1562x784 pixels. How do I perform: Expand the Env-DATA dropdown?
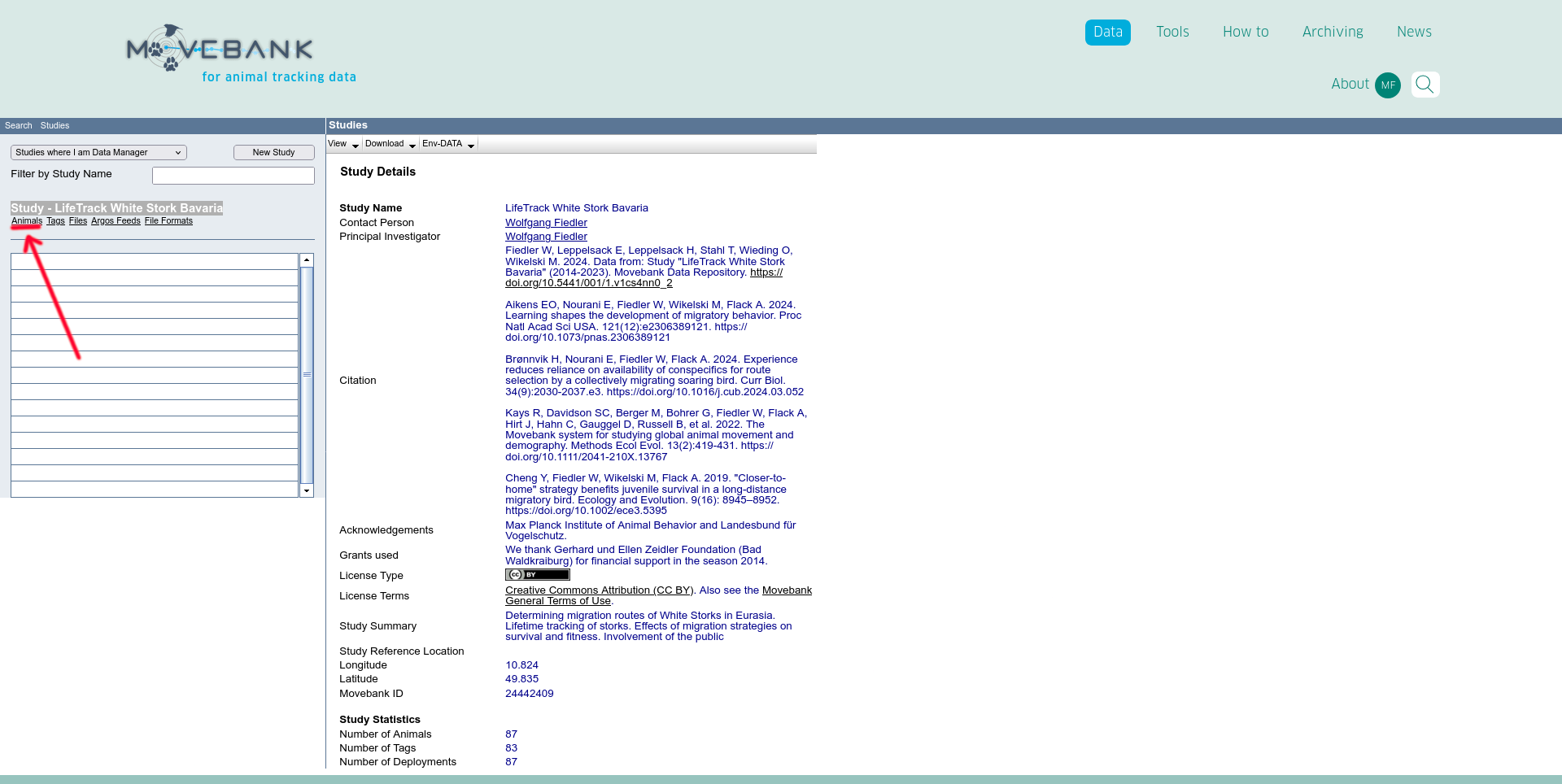tap(448, 144)
